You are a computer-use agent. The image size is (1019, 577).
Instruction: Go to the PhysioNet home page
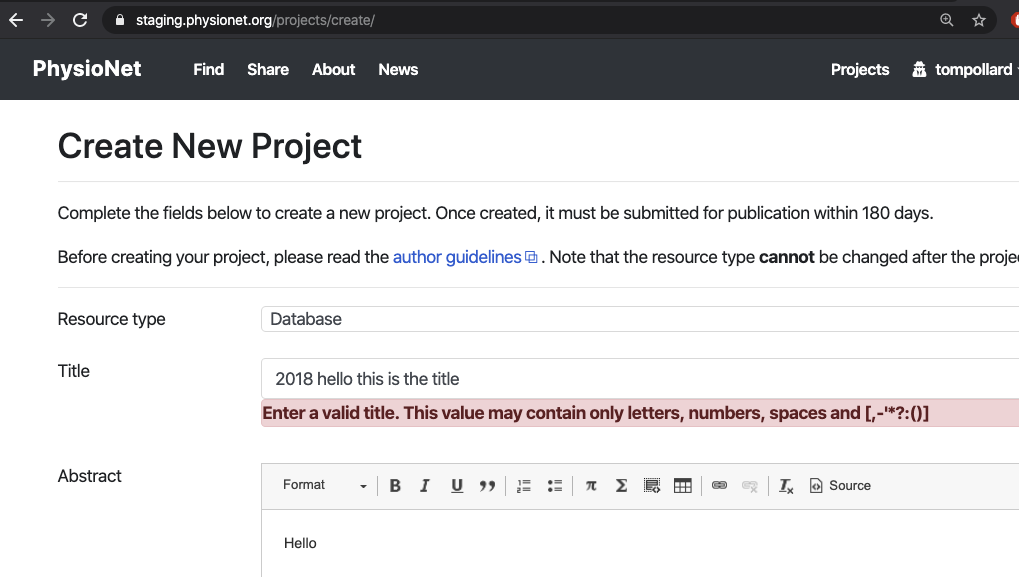click(x=87, y=69)
